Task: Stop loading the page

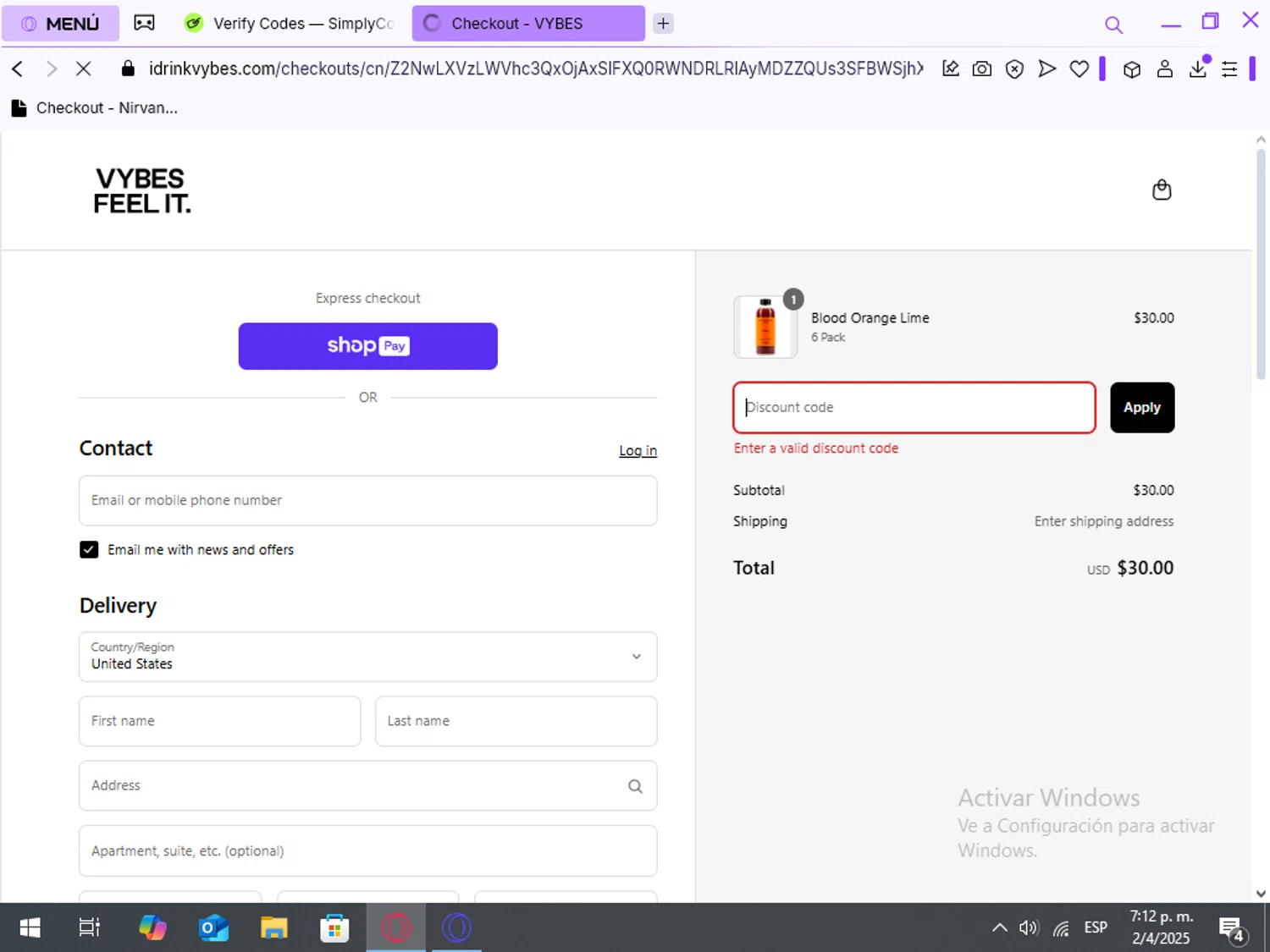Action: (x=83, y=69)
